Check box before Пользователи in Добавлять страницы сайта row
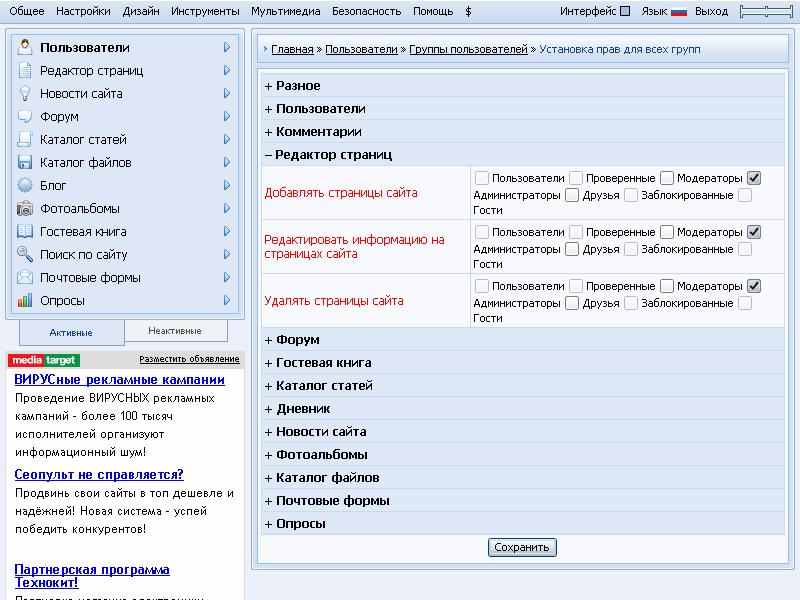Image resolution: width=800 pixels, height=600 pixels. pos(481,178)
